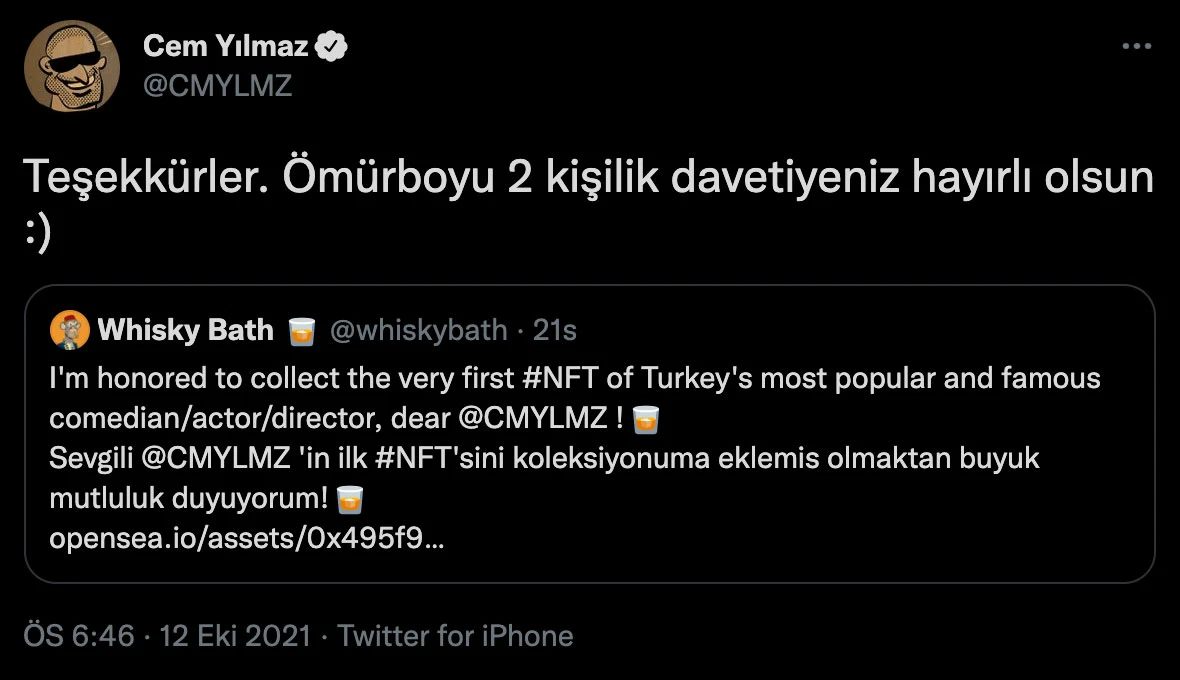Click Twitter for iPhone source label
The height and width of the screenshot is (680, 1180).
(456, 635)
